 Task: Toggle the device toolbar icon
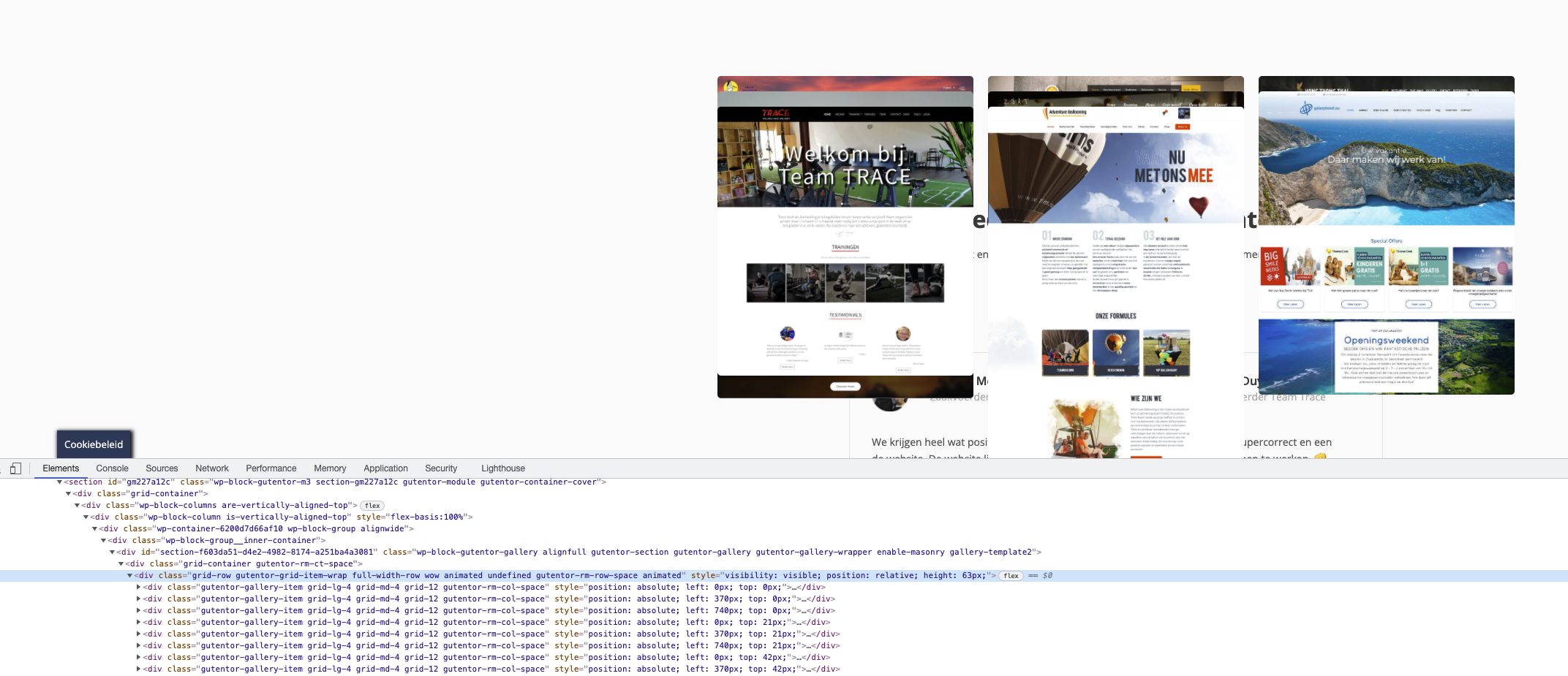pyautogui.click(x=15, y=468)
